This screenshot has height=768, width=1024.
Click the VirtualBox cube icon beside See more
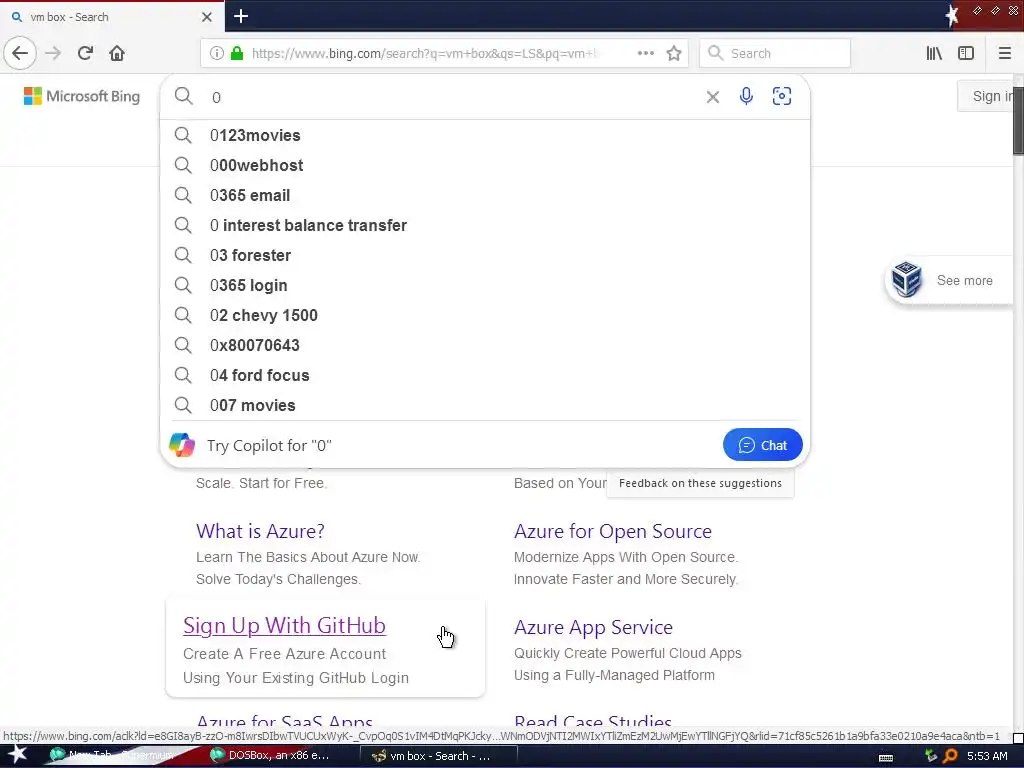coord(906,280)
